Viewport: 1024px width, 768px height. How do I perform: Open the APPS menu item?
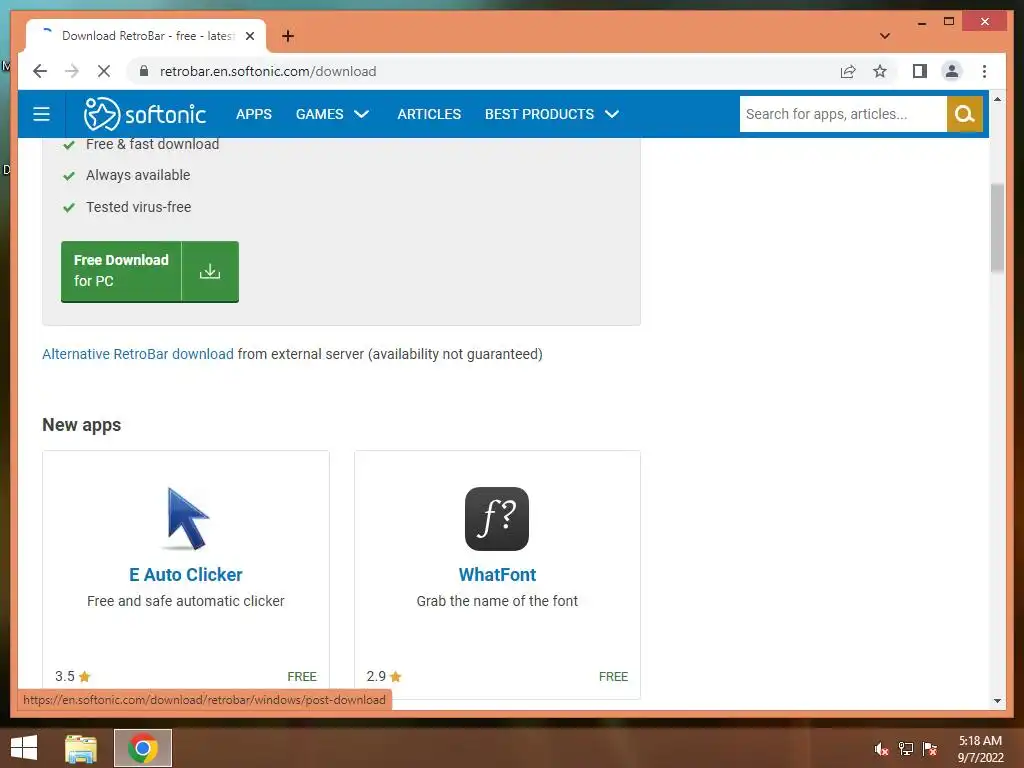click(x=253, y=114)
